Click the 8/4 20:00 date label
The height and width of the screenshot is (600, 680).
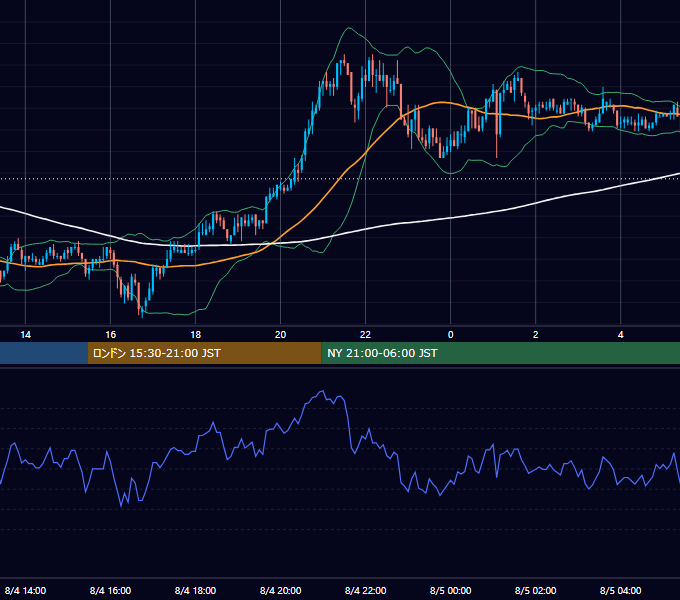point(281,590)
